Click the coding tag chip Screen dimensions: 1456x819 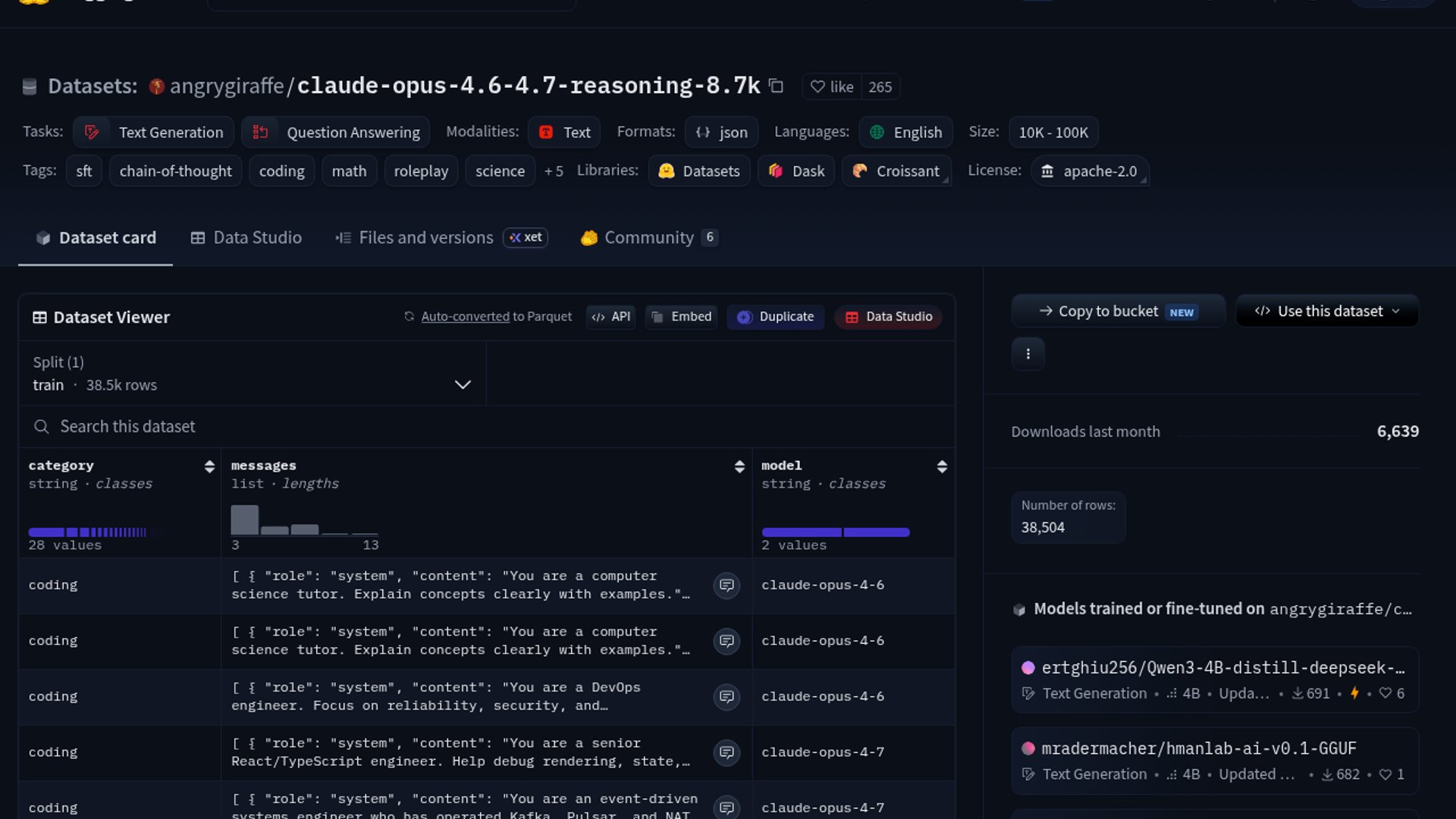(x=281, y=171)
